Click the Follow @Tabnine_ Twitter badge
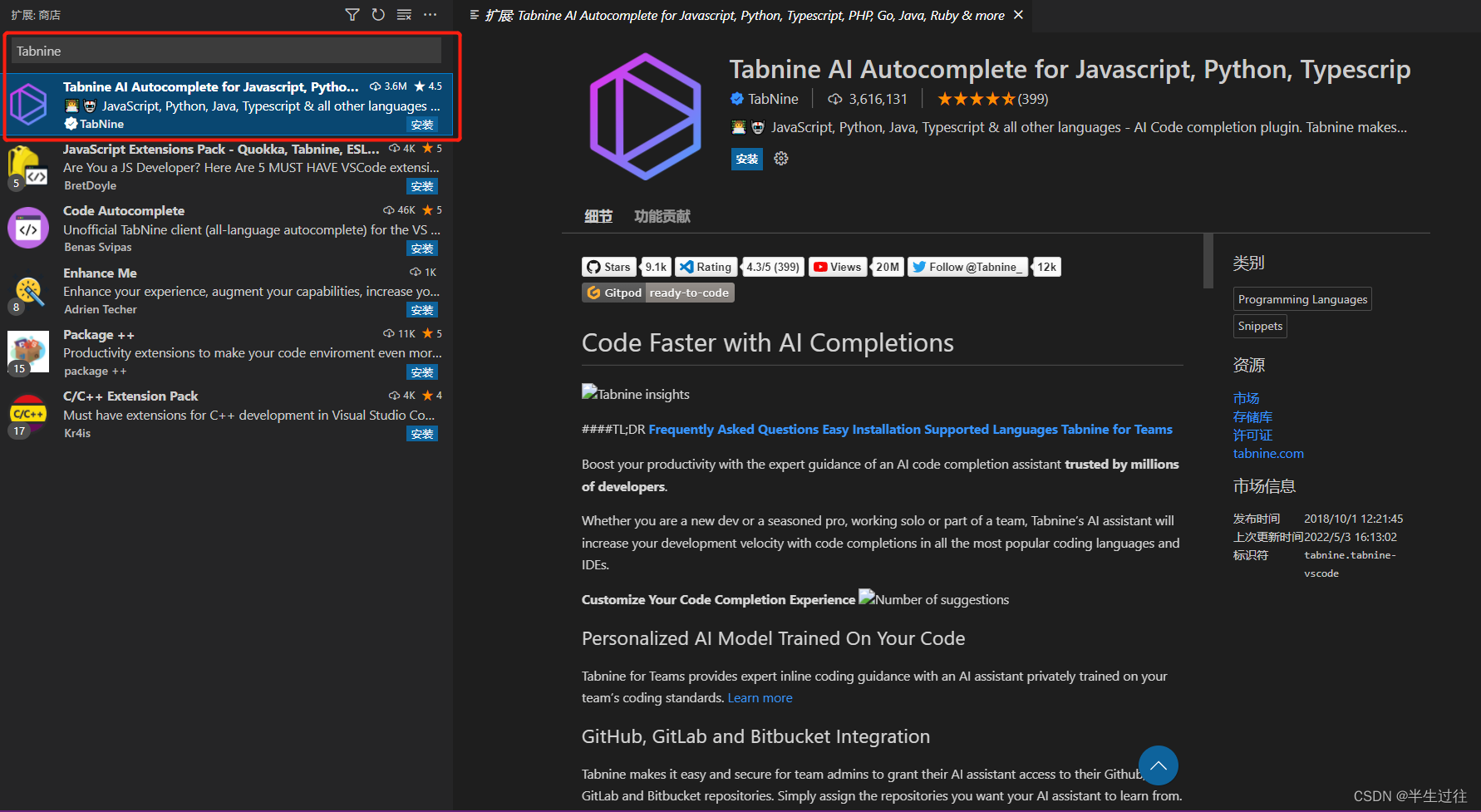The height and width of the screenshot is (812, 1481). click(984, 267)
